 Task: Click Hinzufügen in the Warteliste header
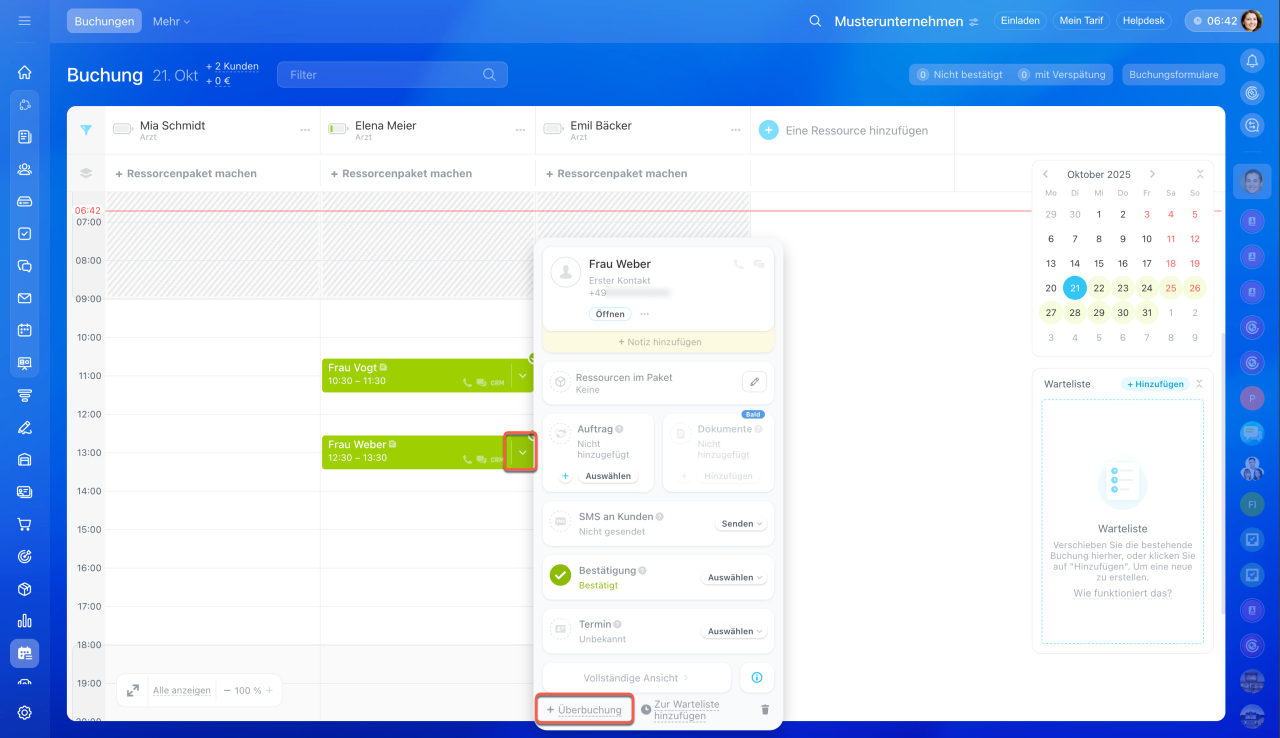click(x=1155, y=384)
